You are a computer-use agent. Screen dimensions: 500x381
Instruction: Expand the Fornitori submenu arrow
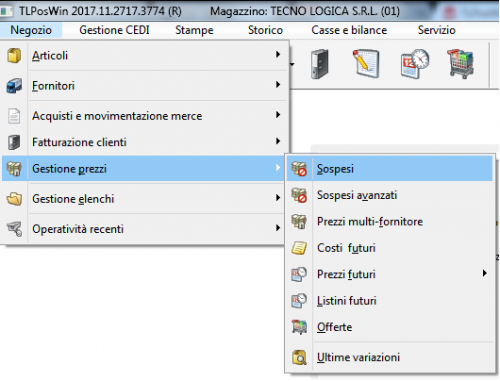pyautogui.click(x=278, y=85)
